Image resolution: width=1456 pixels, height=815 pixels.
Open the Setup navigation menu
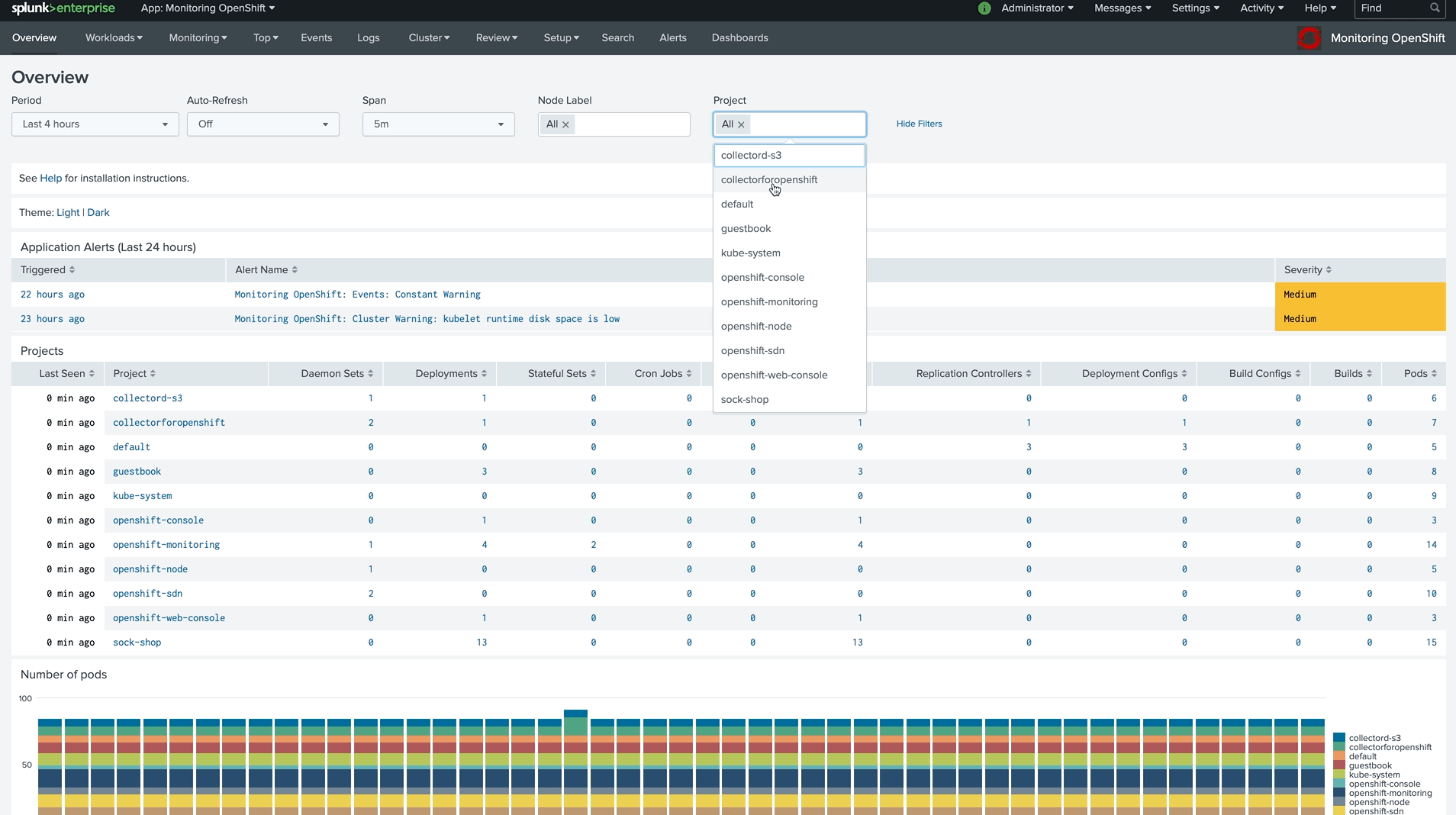[x=562, y=38]
